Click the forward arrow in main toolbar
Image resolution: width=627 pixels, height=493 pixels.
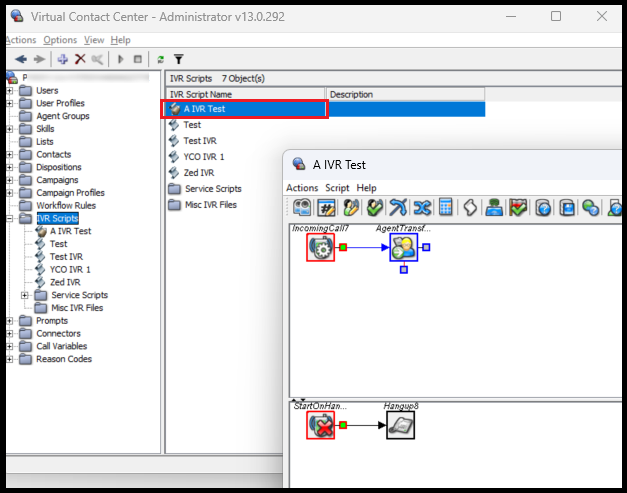coord(39,59)
